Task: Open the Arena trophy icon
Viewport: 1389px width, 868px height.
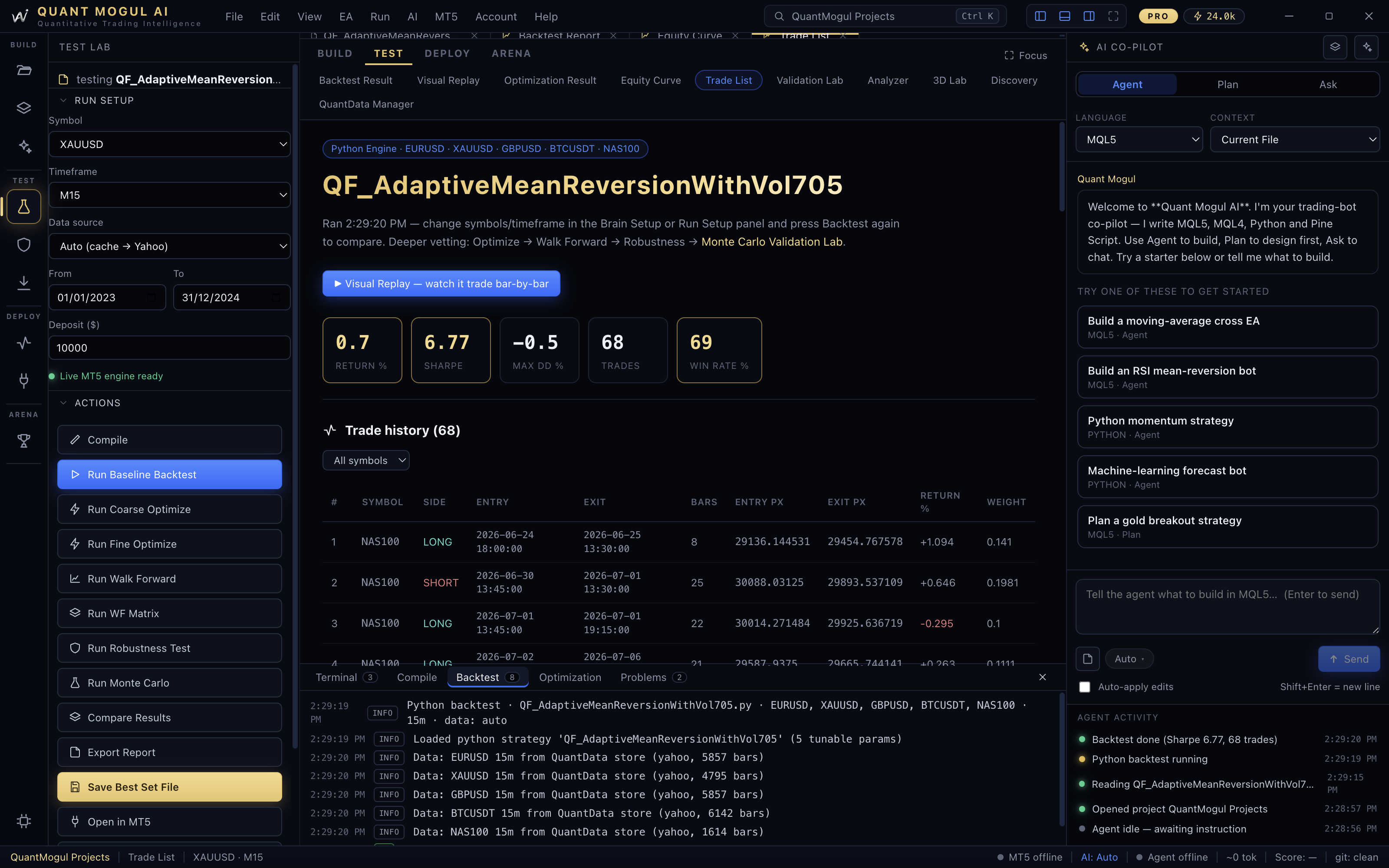Action: [x=23, y=441]
